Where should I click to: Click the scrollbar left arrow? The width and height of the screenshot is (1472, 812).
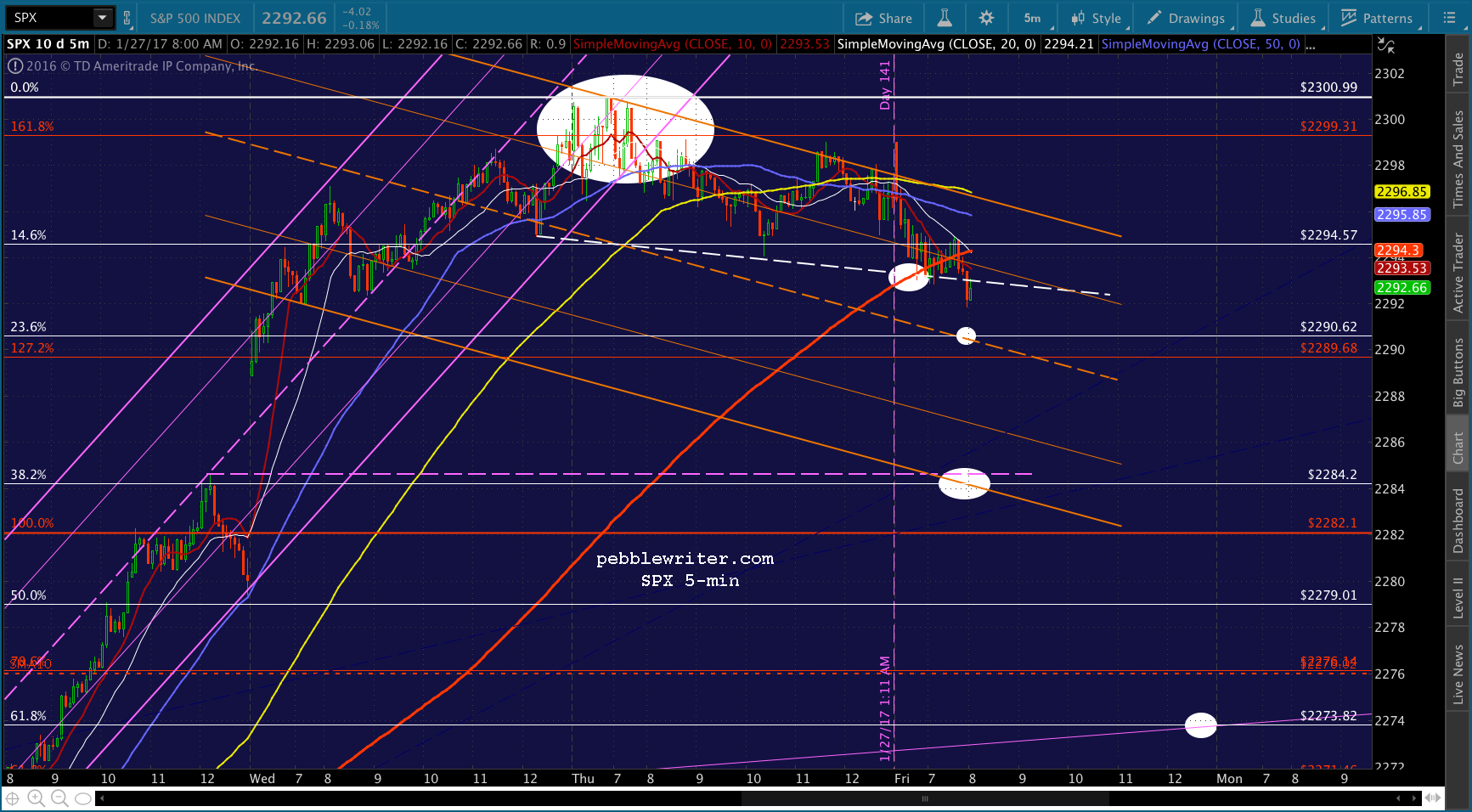click(x=102, y=798)
